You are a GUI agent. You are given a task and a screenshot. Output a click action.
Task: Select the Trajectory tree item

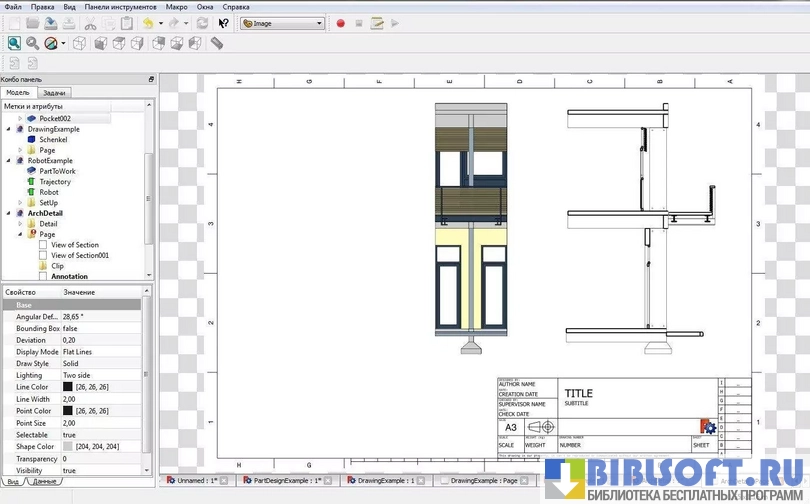click(x=55, y=182)
